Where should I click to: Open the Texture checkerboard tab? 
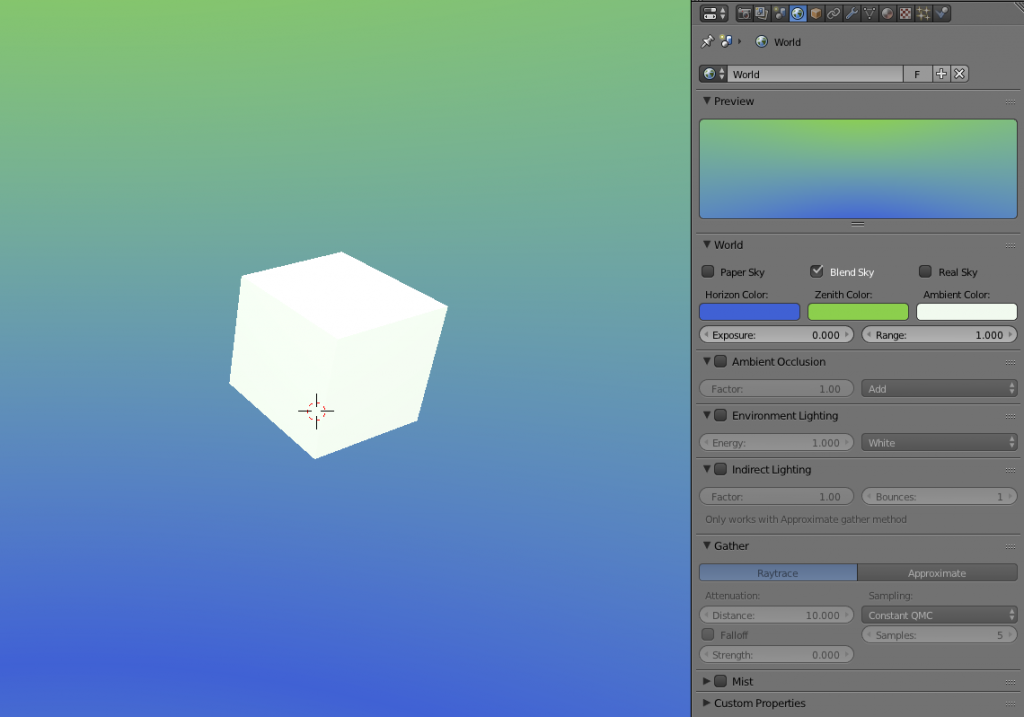tap(905, 14)
